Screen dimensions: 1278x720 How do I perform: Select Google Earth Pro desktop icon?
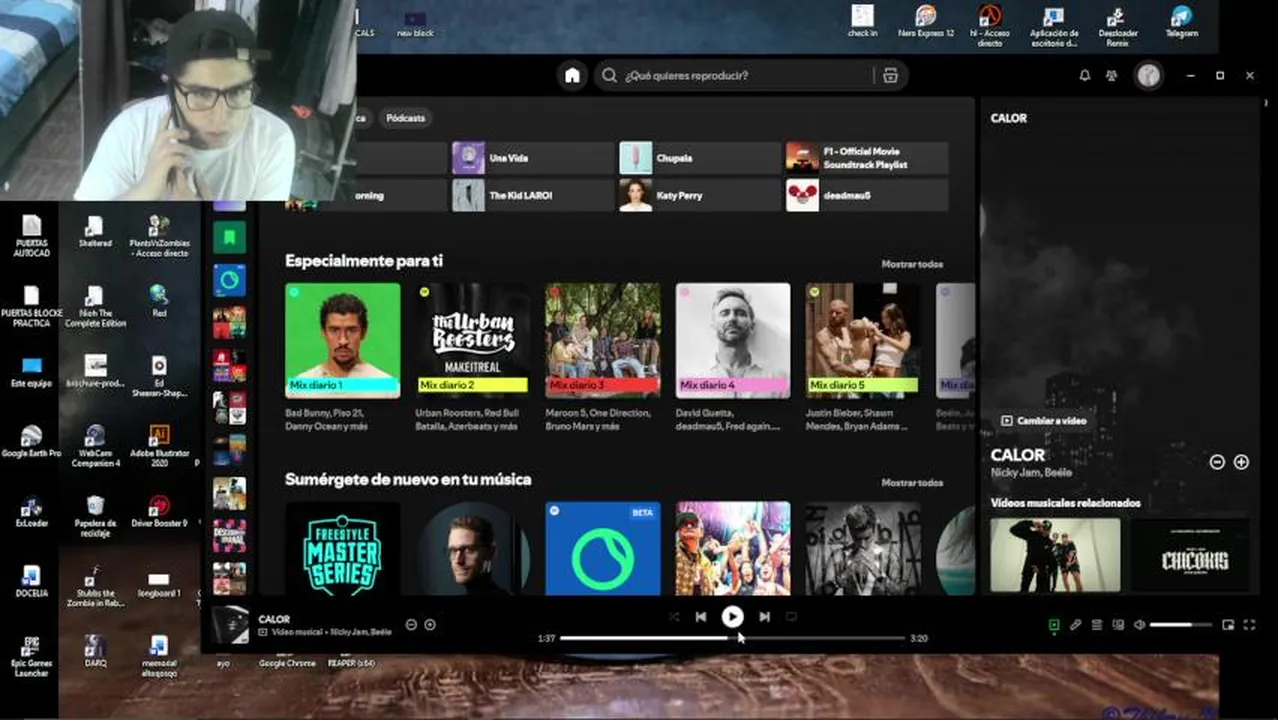(31, 441)
